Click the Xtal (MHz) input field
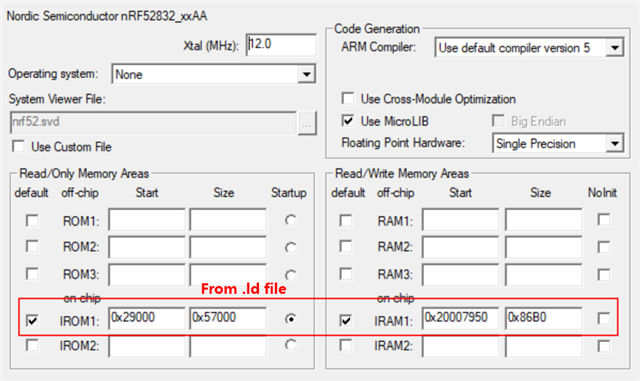The height and width of the screenshot is (381, 640). (281, 45)
